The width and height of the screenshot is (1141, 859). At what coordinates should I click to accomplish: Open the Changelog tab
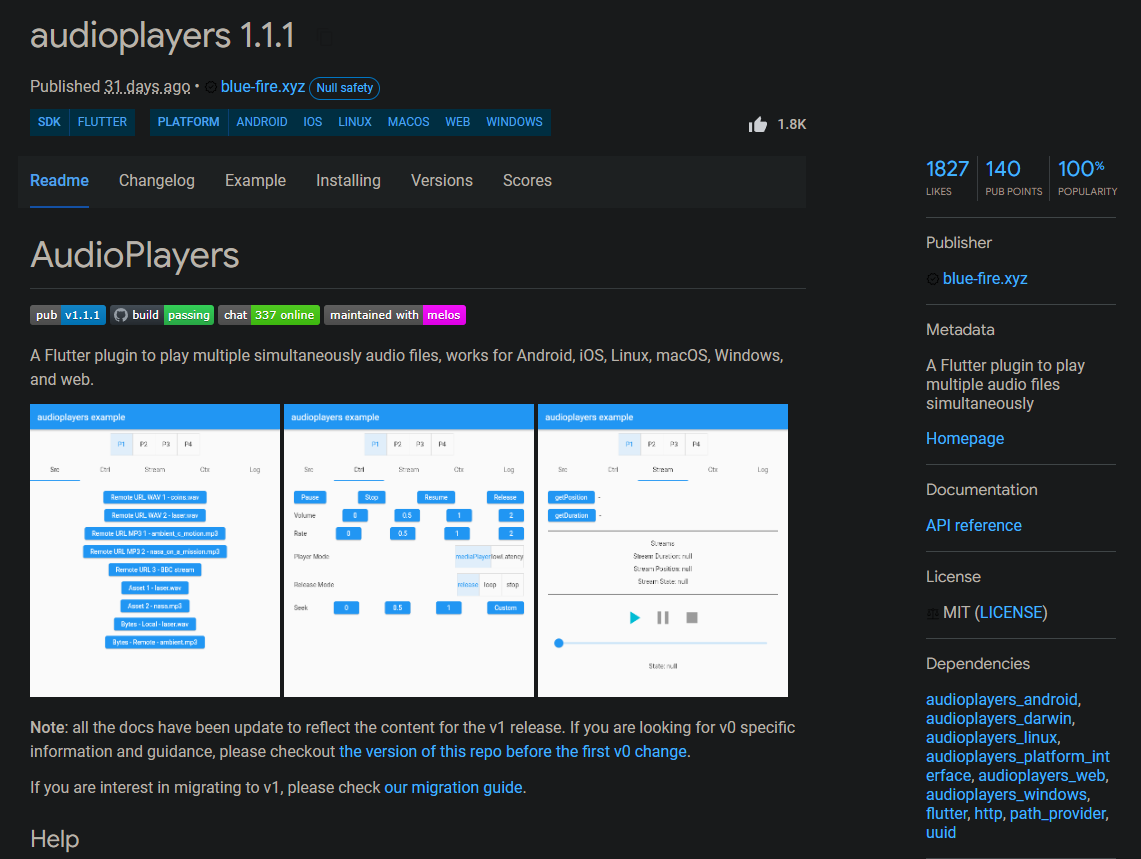[x=156, y=181]
